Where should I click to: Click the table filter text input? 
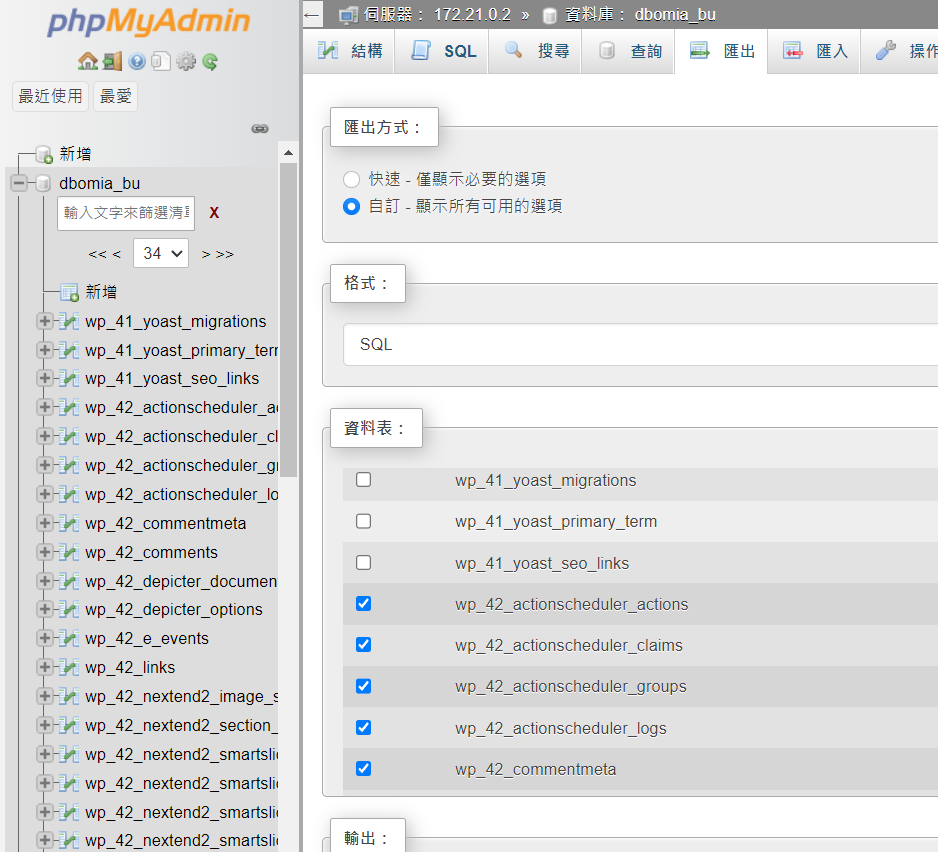[126, 213]
